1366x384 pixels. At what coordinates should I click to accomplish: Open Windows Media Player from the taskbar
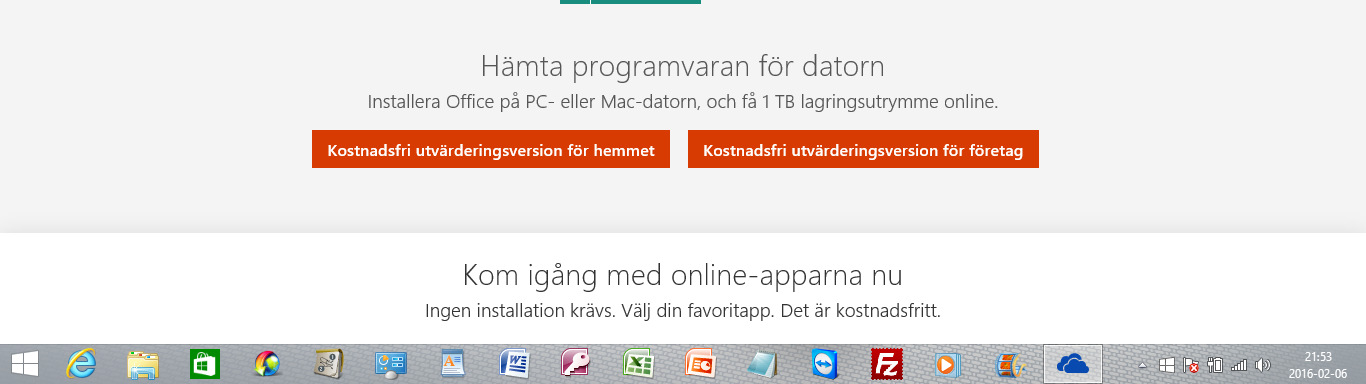click(x=949, y=364)
